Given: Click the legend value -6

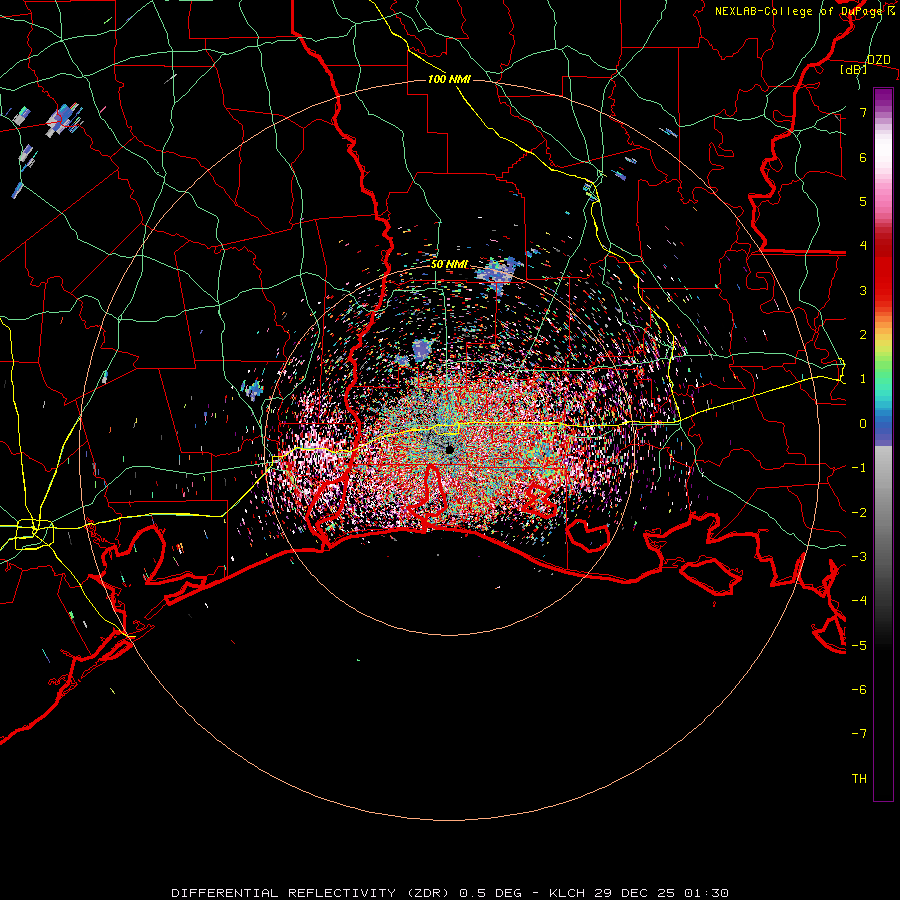Looking at the screenshot, I should [859, 690].
